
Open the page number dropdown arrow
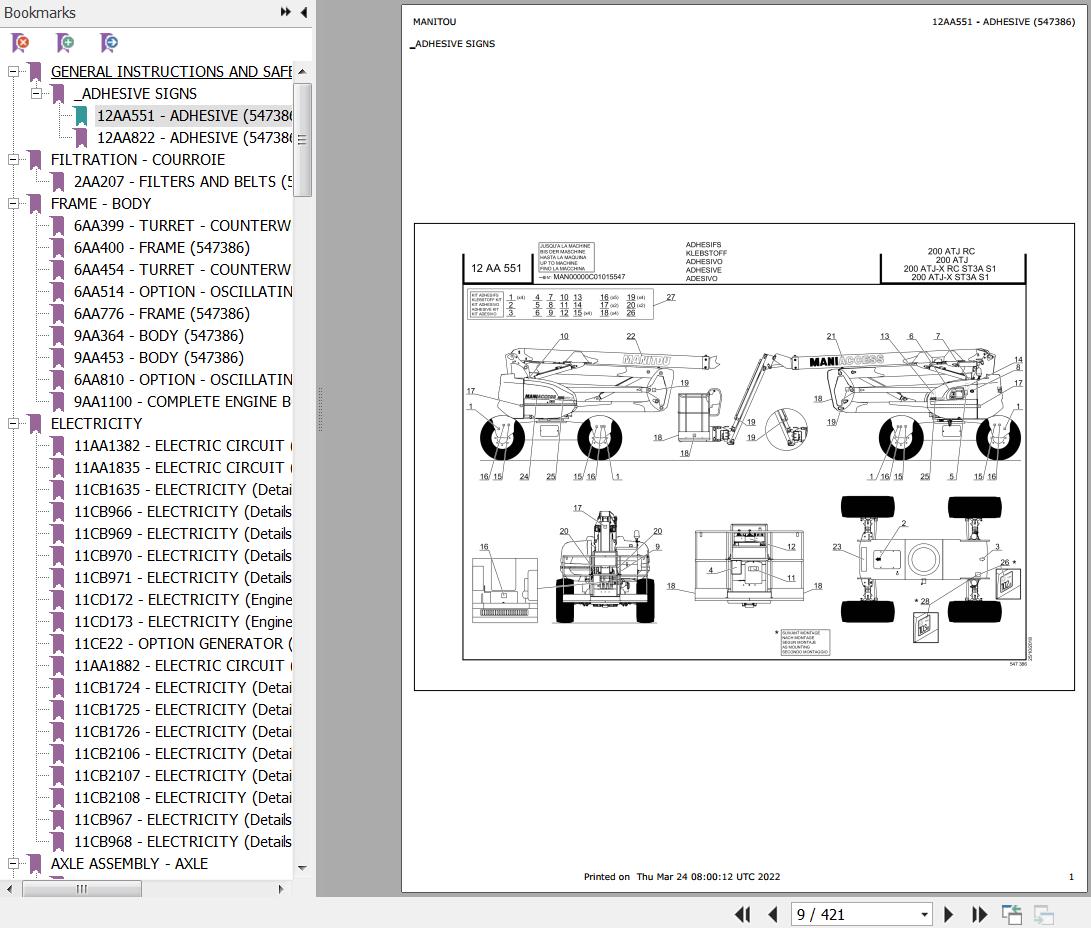924,915
